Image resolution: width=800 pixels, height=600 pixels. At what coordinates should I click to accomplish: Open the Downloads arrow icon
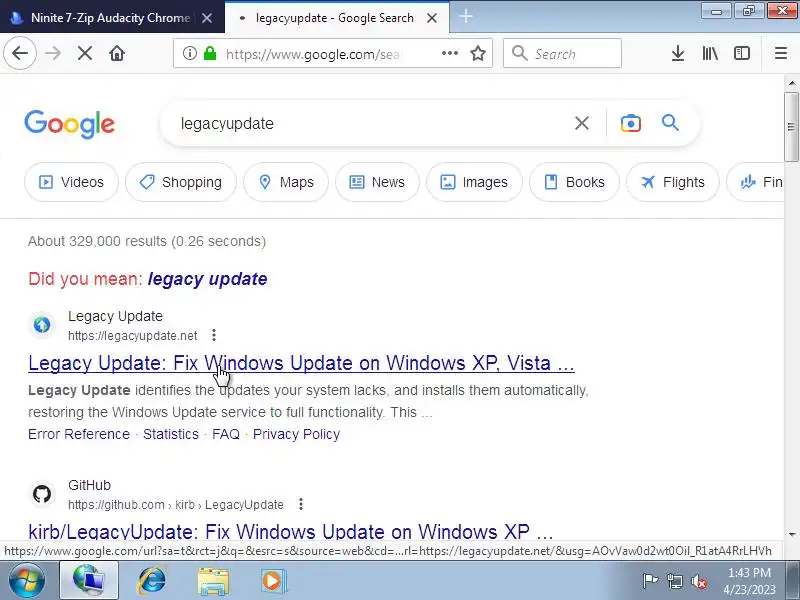[678, 53]
